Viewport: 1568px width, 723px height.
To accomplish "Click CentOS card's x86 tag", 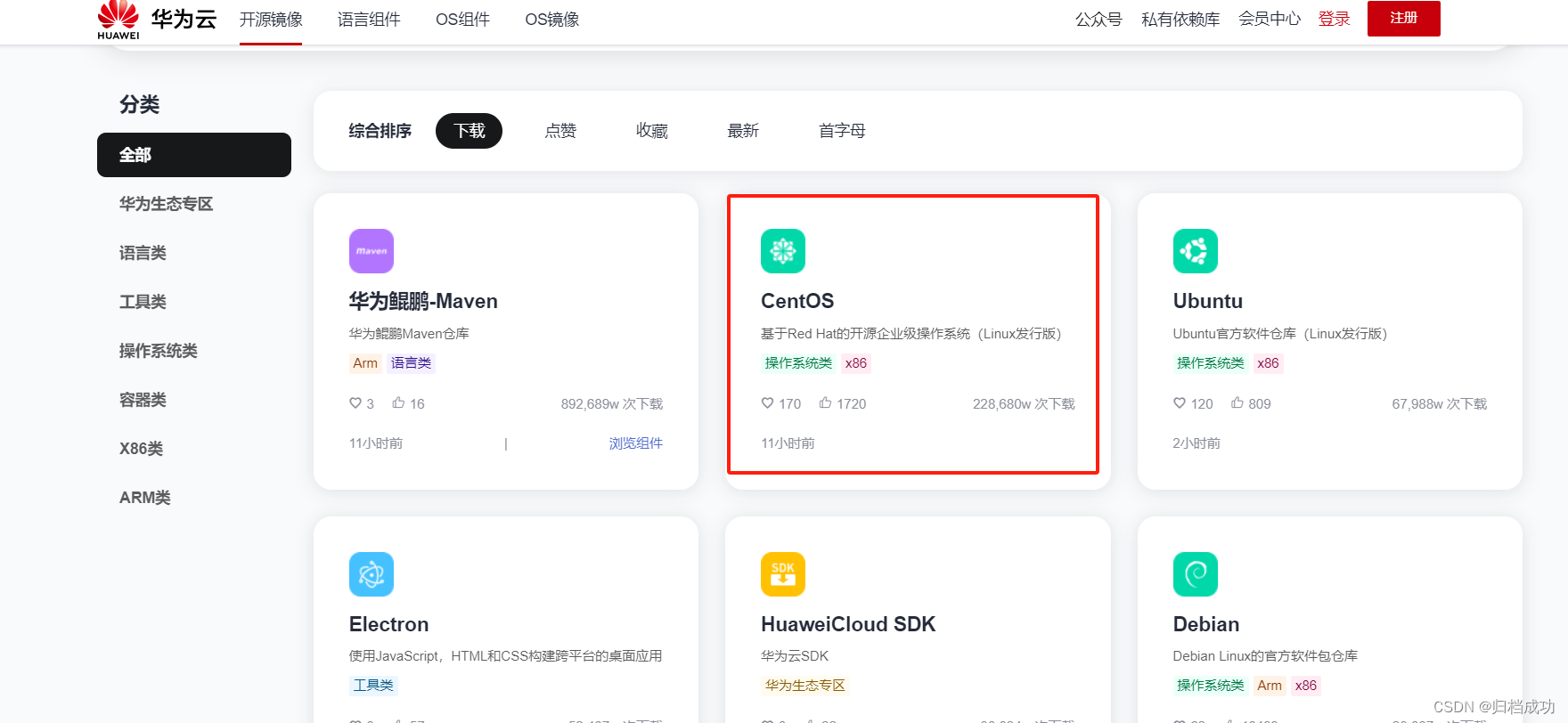I will pos(856,363).
